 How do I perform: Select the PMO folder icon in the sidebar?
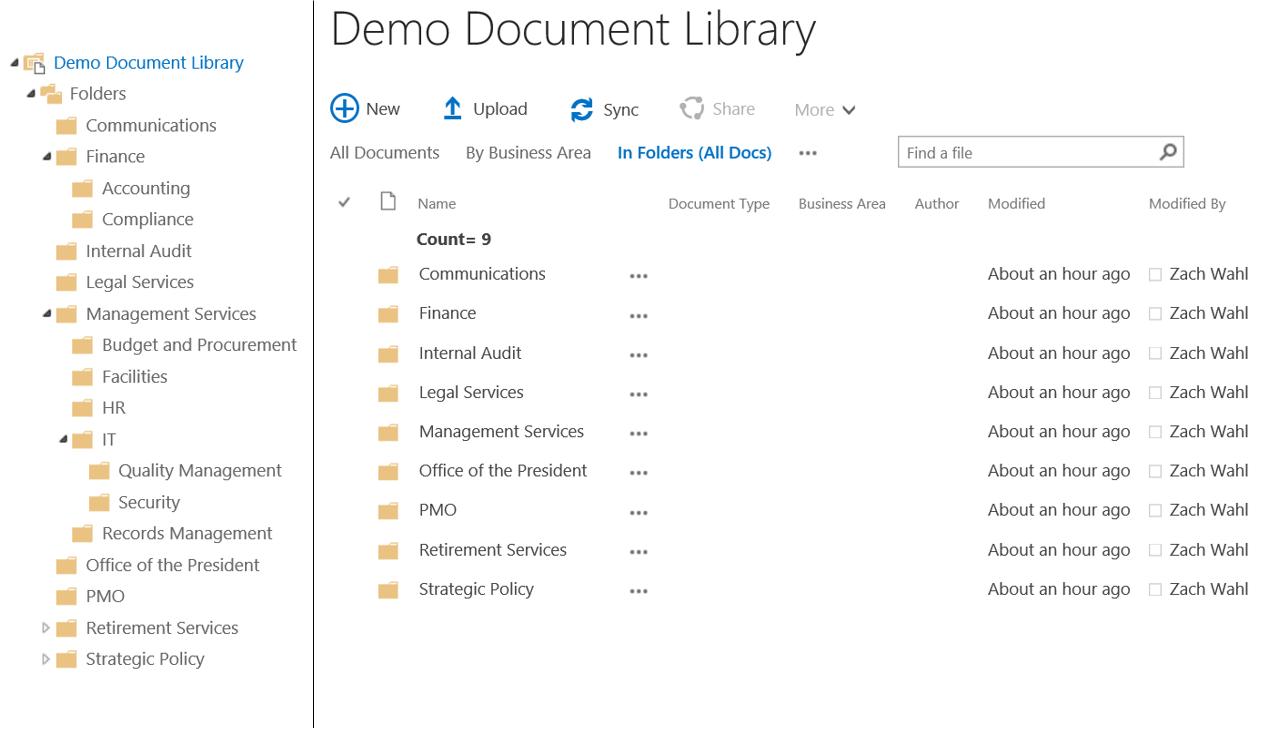pos(66,596)
